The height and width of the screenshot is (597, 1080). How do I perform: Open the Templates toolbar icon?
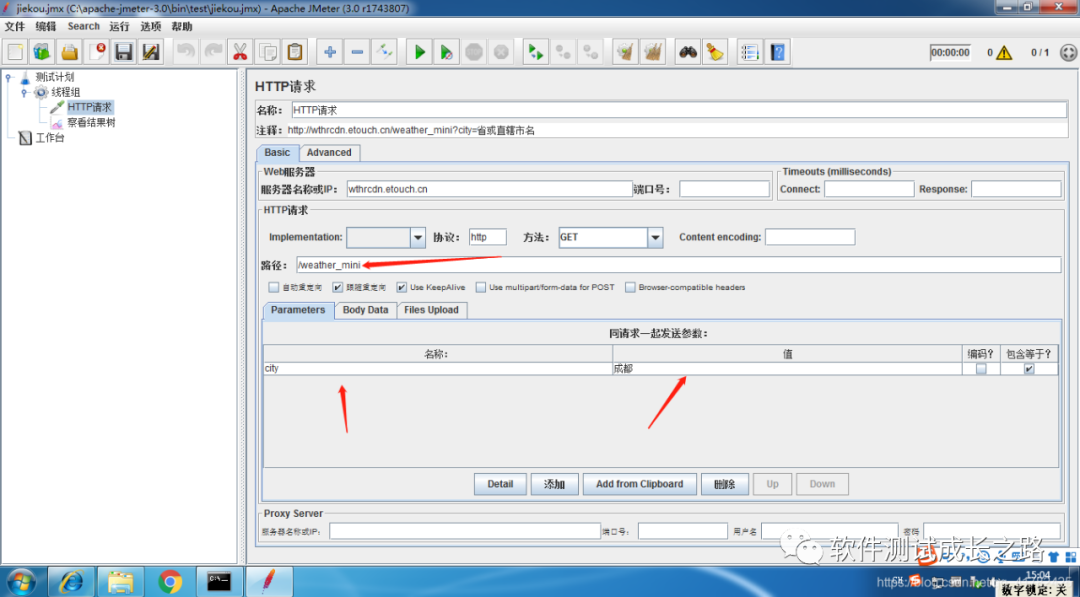(x=43, y=52)
